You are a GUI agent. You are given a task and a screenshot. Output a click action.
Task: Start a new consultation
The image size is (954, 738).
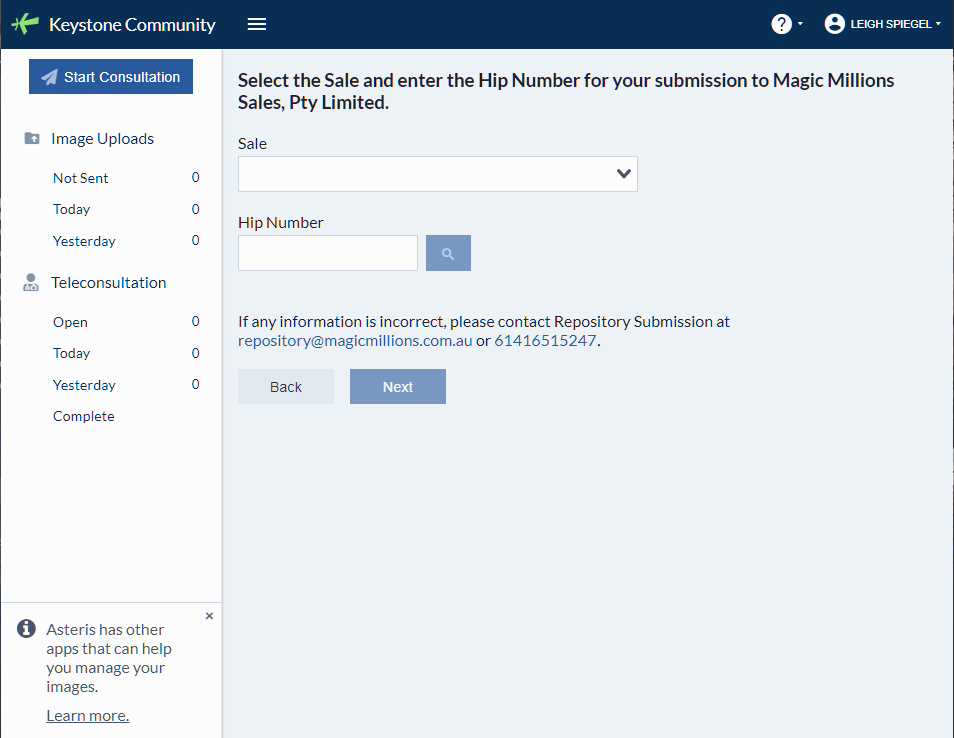(x=111, y=77)
